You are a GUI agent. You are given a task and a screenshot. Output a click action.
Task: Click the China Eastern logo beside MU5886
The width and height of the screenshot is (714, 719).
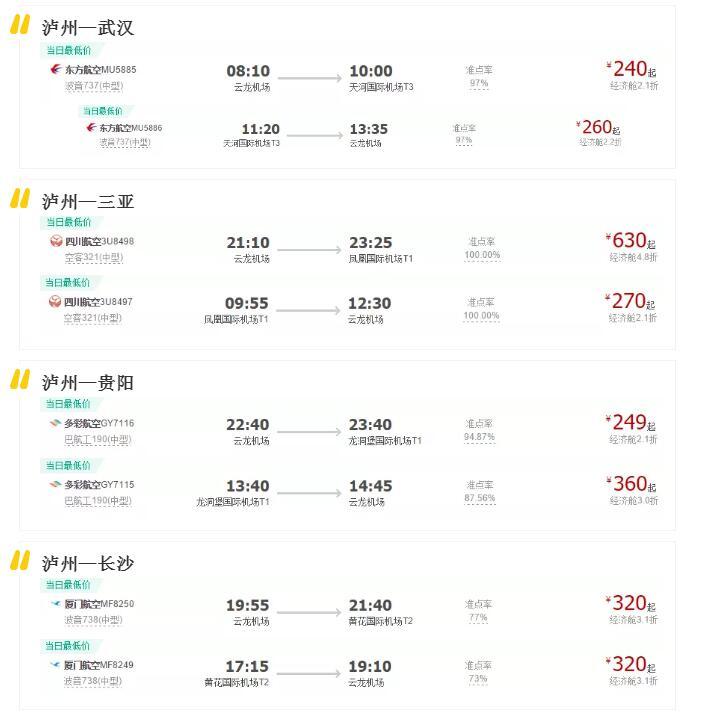coord(91,128)
